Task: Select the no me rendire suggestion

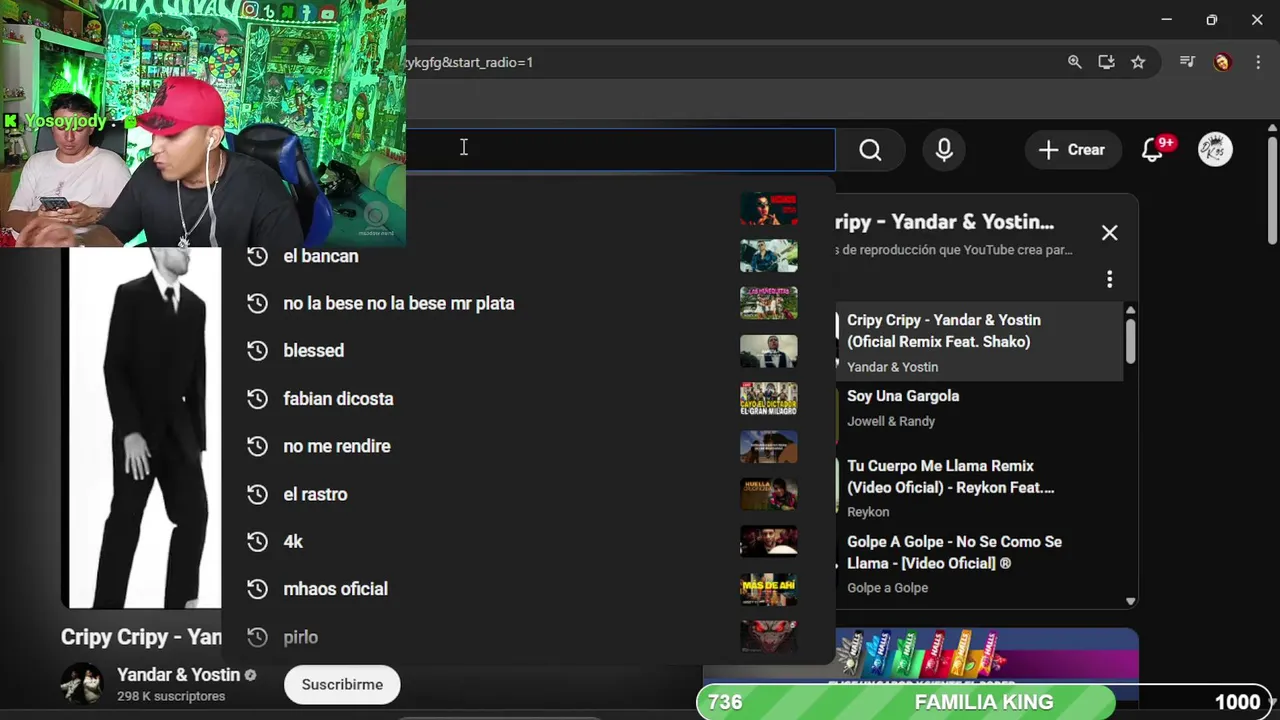Action: [528, 446]
